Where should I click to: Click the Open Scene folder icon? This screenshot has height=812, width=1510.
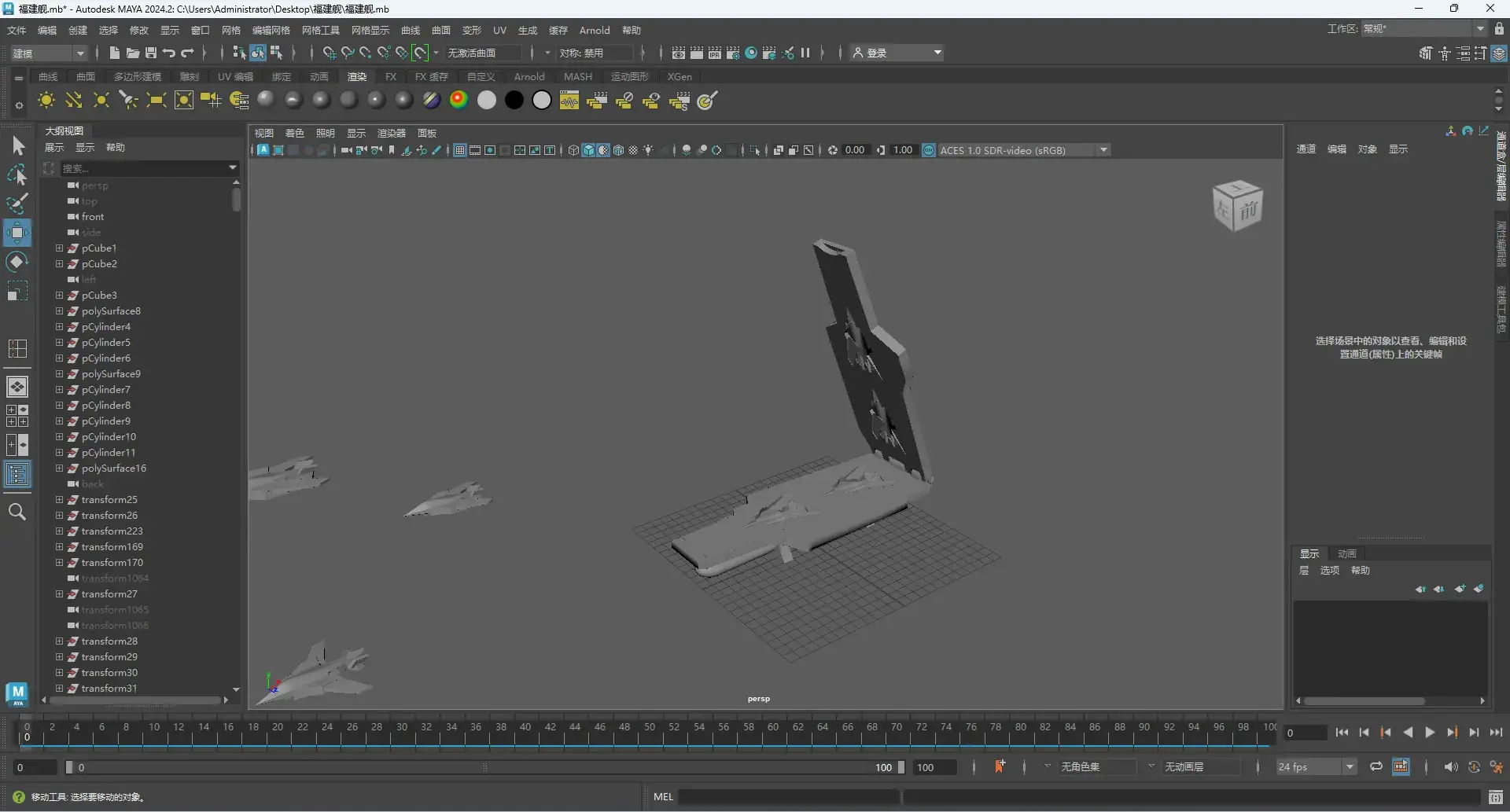133,53
